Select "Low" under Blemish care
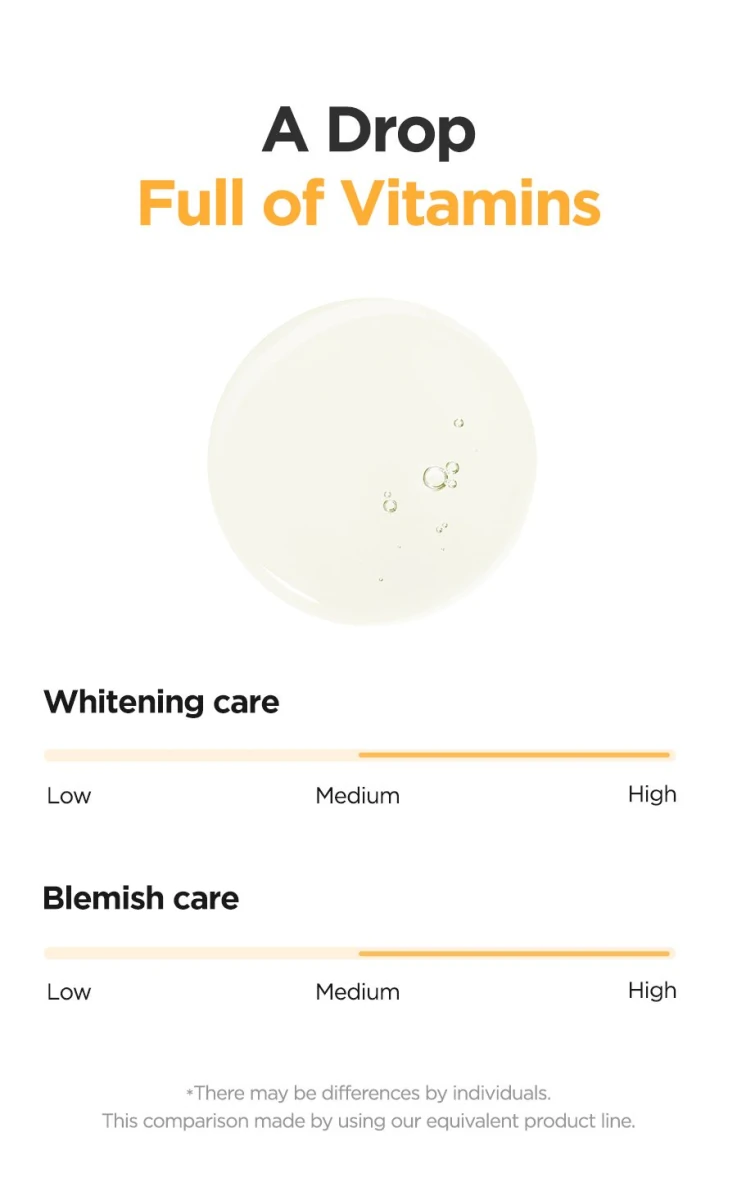 pos(69,992)
